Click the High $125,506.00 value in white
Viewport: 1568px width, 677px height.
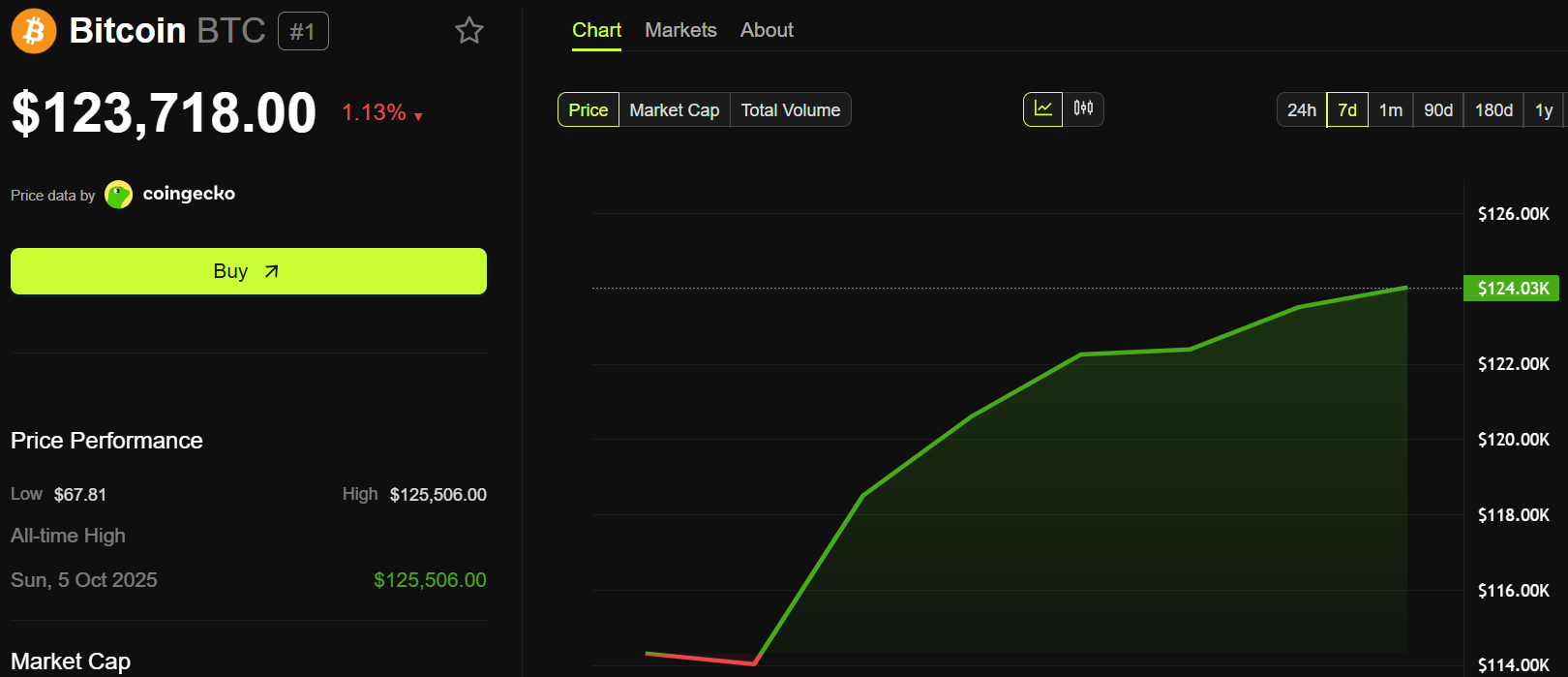(438, 495)
